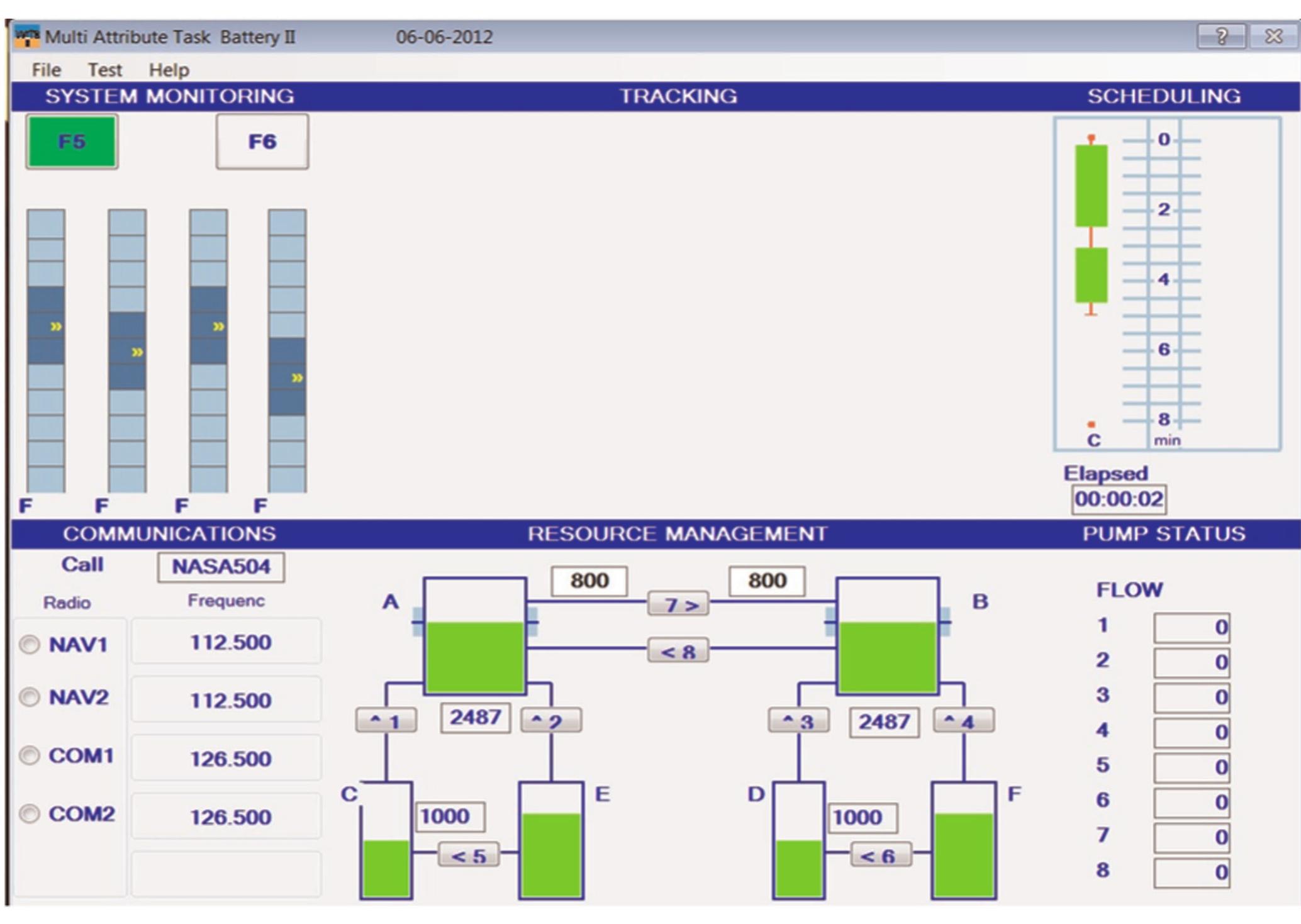
Task: Toggle pump 1 from tank C to A
Action: [386, 721]
